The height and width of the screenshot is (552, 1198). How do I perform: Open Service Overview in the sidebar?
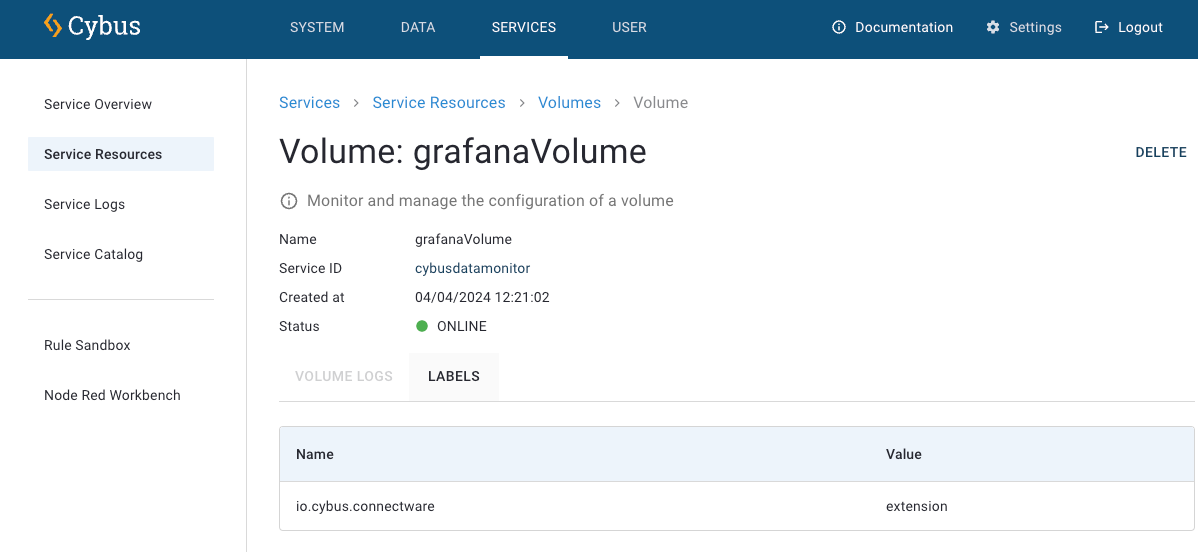(98, 104)
